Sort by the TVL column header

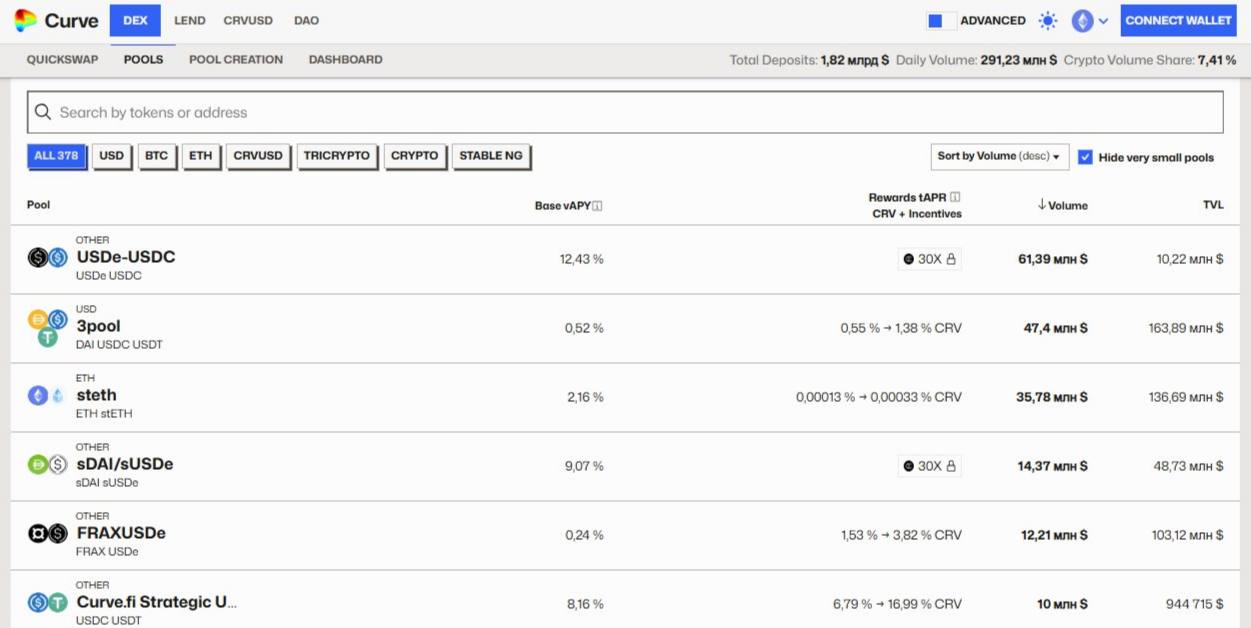(x=1213, y=205)
